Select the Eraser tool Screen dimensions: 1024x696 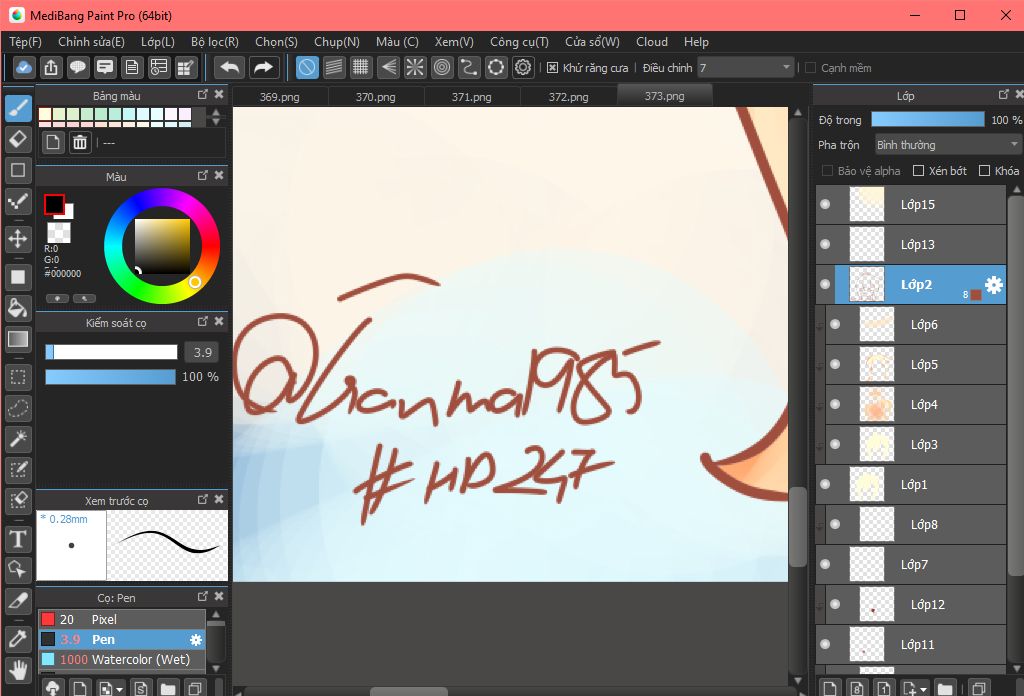point(18,139)
